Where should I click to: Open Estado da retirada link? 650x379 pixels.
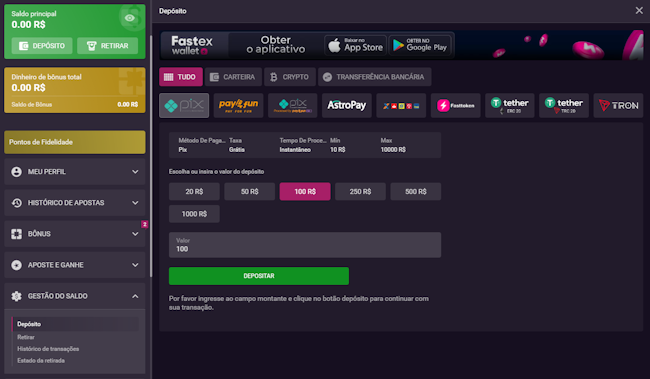click(41, 360)
